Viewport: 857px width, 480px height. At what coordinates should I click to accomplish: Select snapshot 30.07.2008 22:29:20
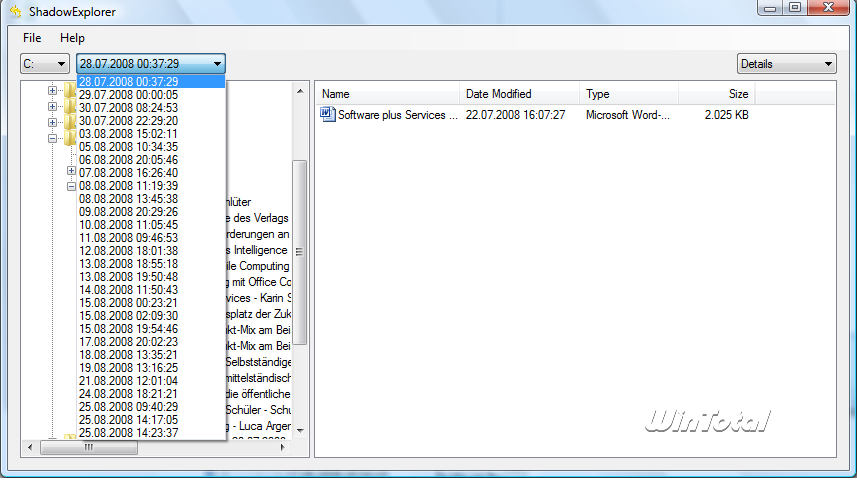(x=151, y=121)
